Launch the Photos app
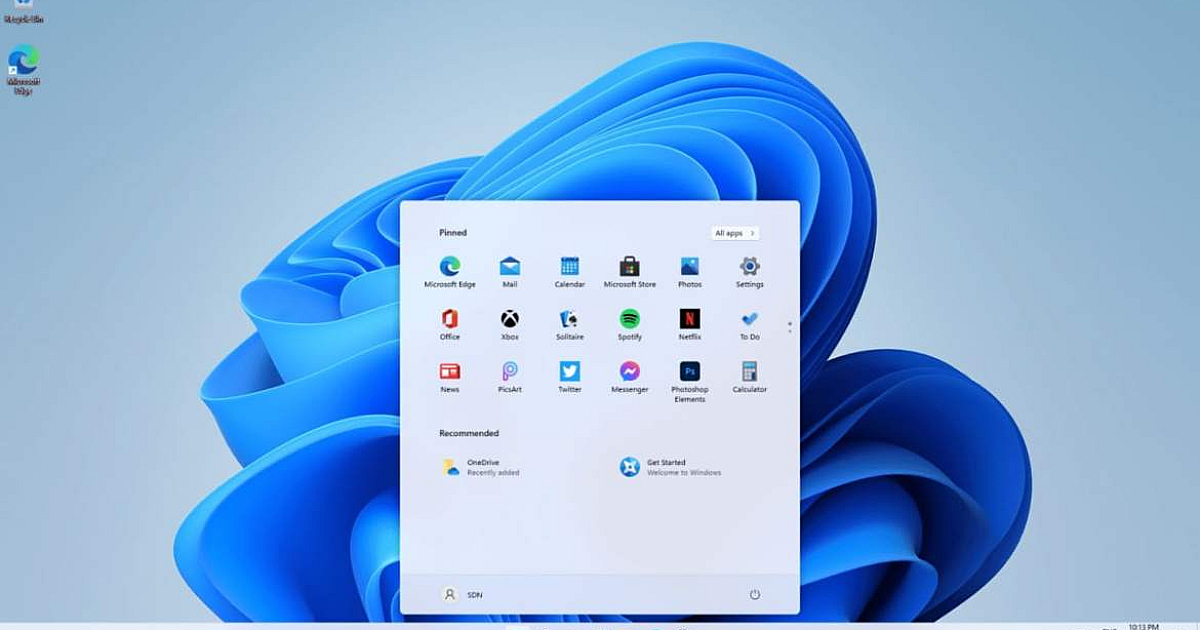 pyautogui.click(x=690, y=271)
